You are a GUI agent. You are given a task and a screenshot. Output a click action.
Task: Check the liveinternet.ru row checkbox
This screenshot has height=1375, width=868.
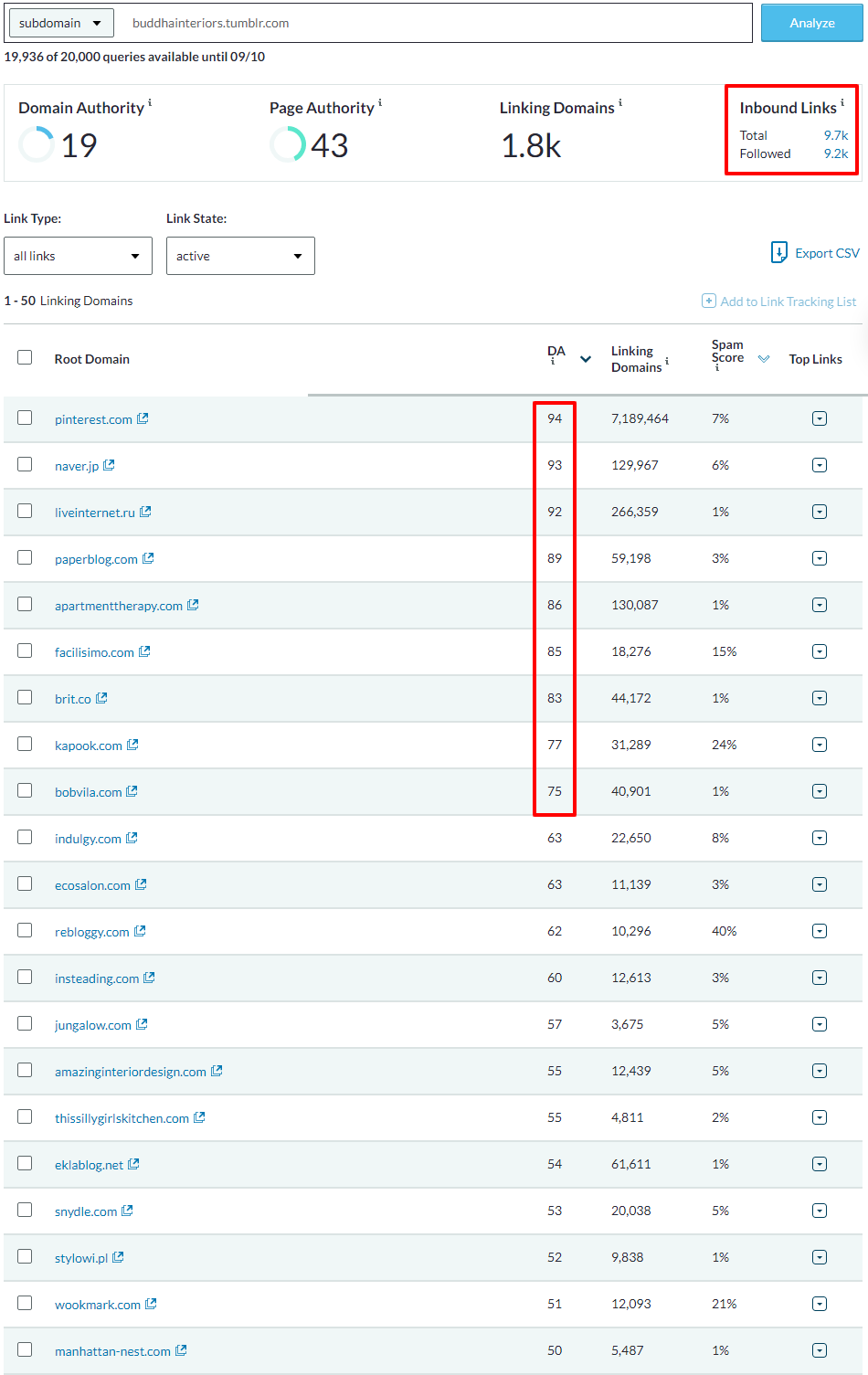tap(25, 511)
